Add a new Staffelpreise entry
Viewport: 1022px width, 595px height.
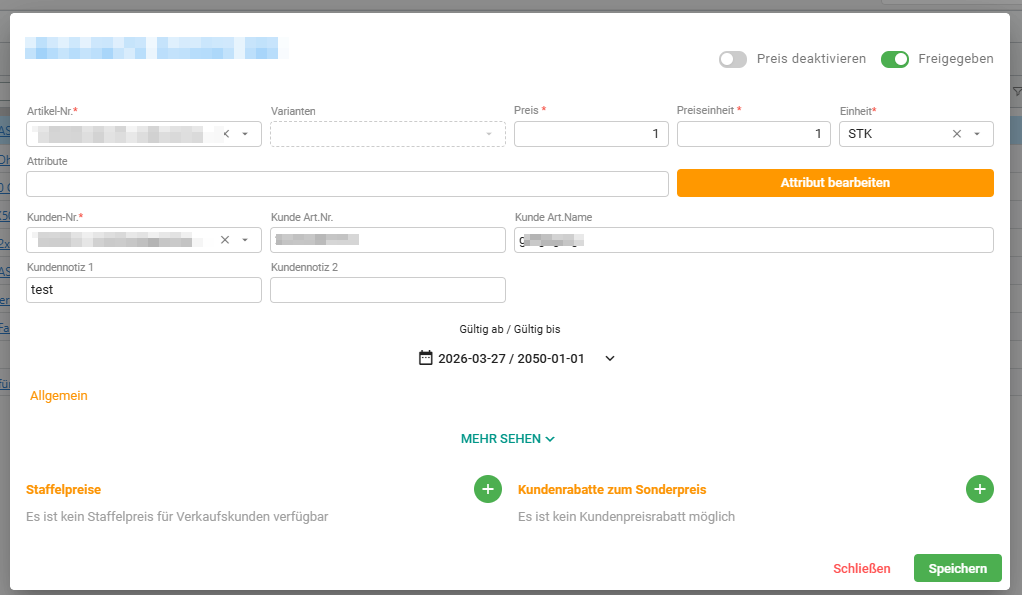coord(488,489)
